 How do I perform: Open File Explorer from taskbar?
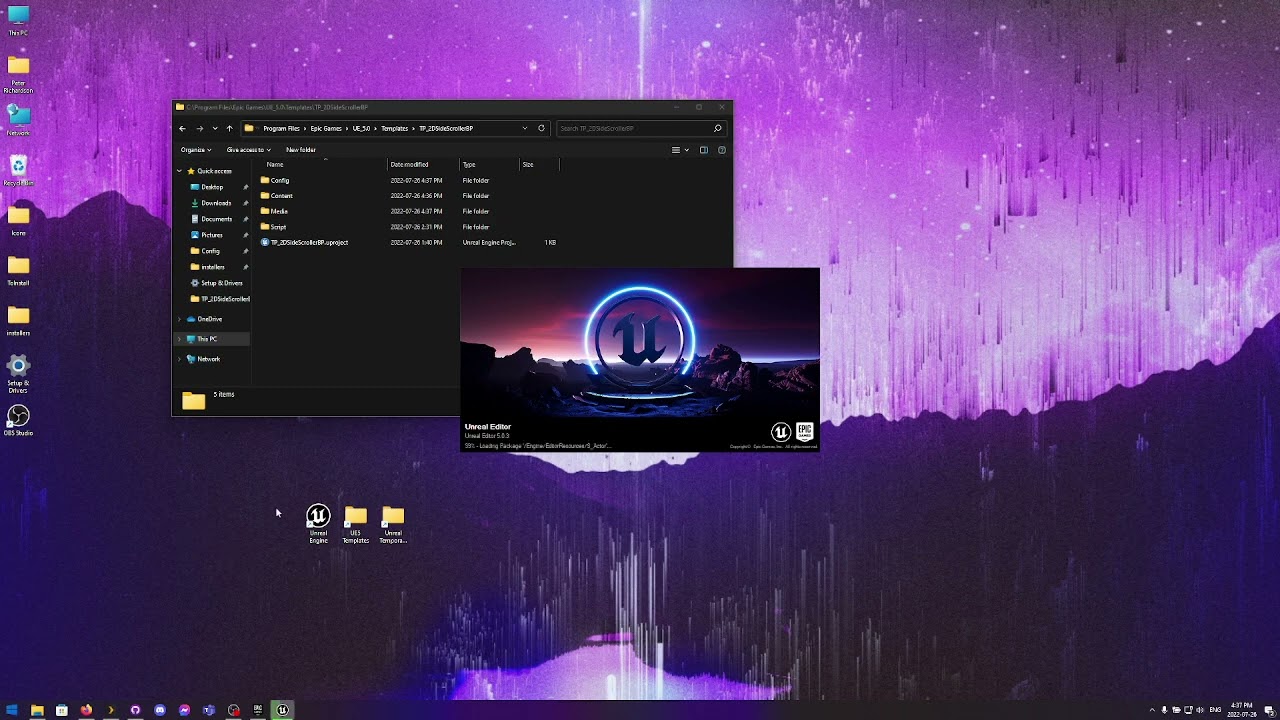coord(37,710)
